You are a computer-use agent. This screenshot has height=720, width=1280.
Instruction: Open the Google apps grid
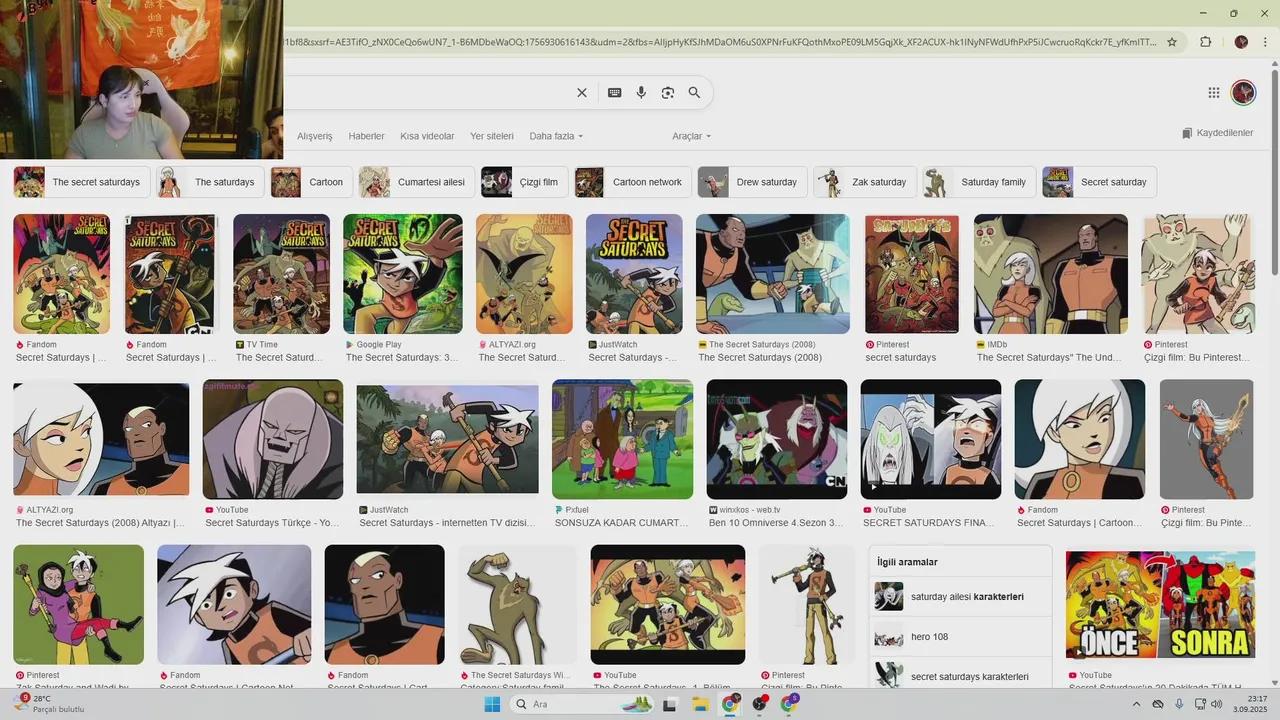(x=1213, y=93)
